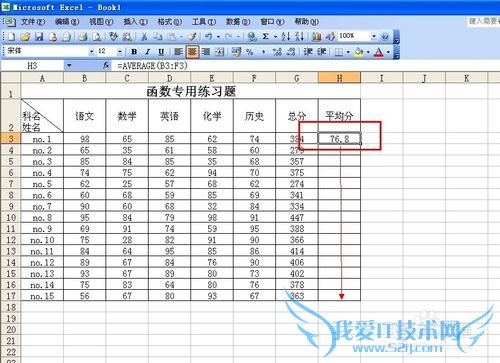Click the Save floppy disk icon

39,36
